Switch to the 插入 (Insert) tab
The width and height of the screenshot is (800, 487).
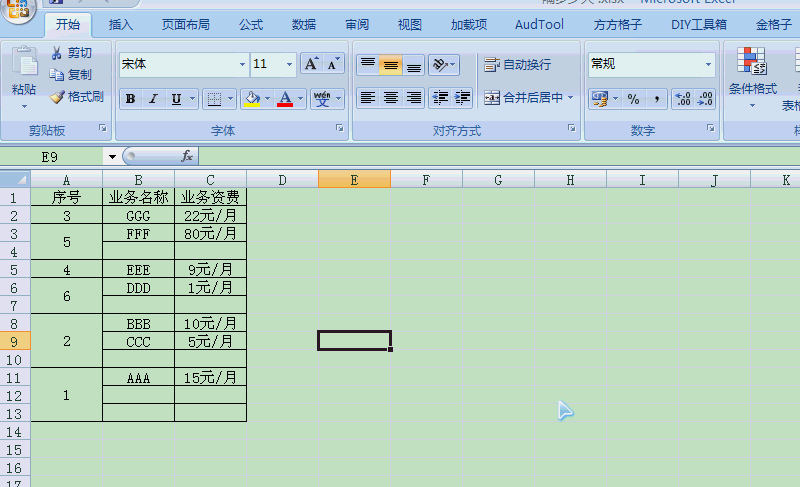pos(121,25)
